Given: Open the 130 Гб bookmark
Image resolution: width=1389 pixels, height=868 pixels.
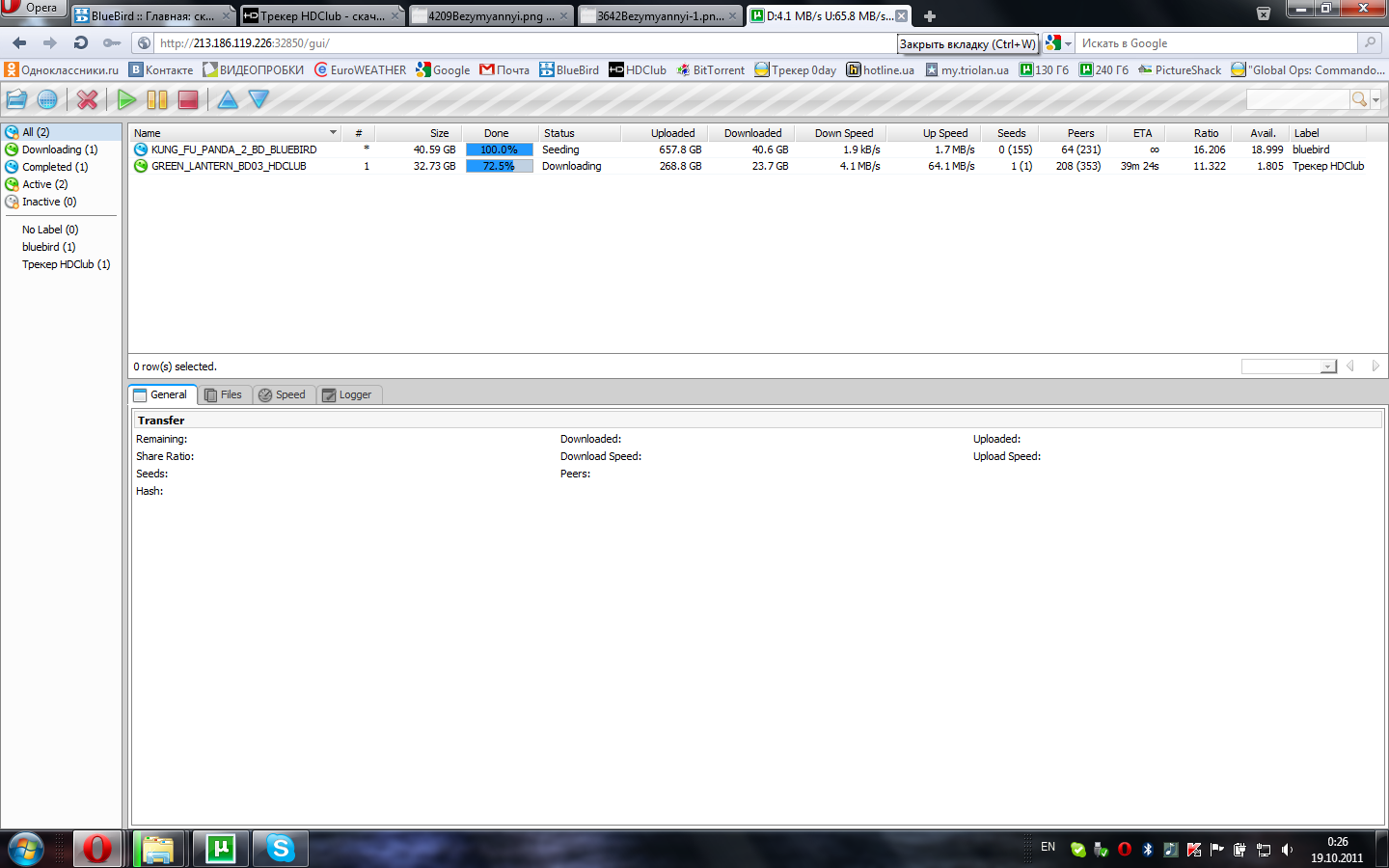Looking at the screenshot, I should 1045,69.
